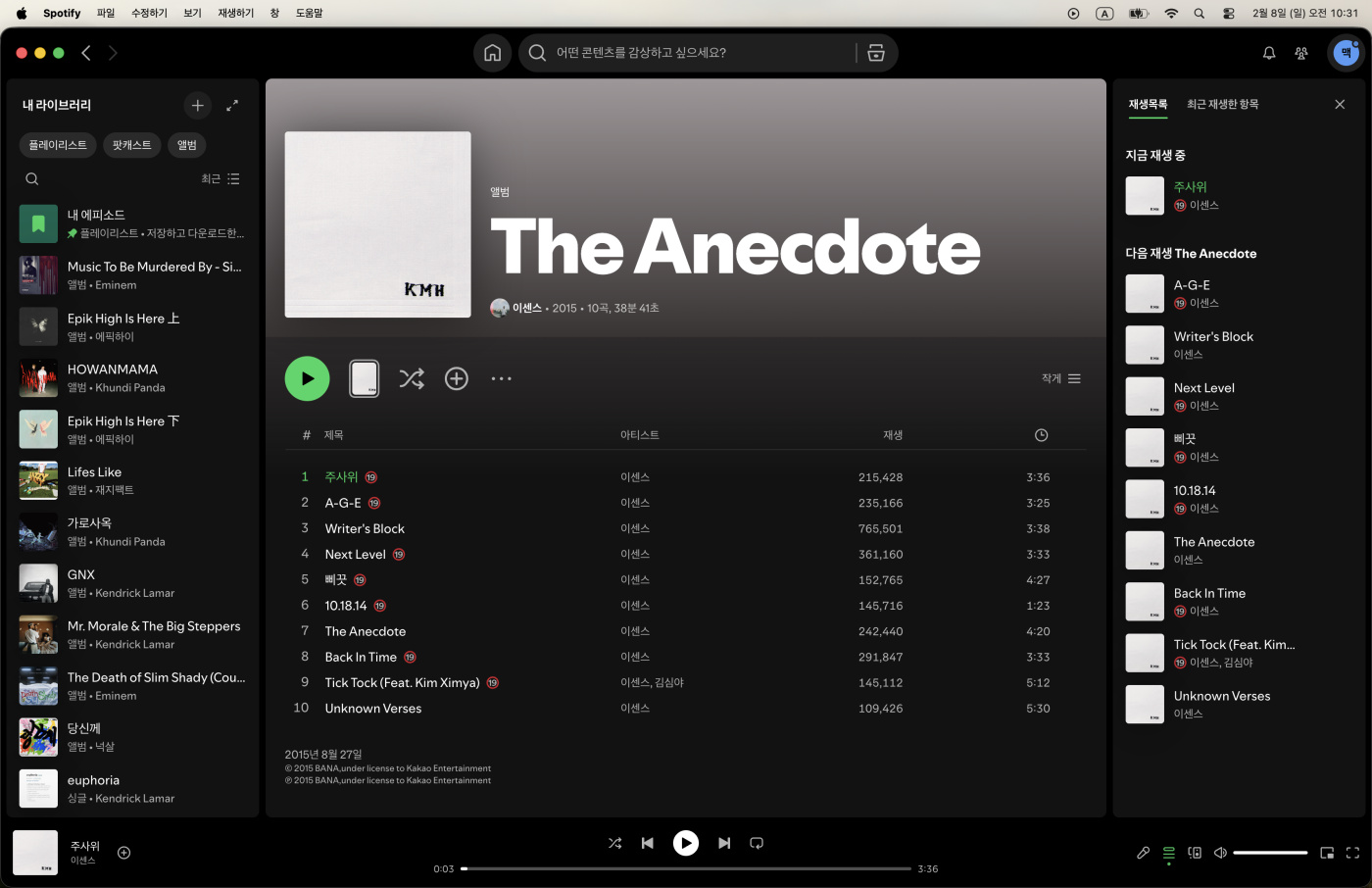
Task: Go to Spotify home via house icon
Action: coord(492,53)
